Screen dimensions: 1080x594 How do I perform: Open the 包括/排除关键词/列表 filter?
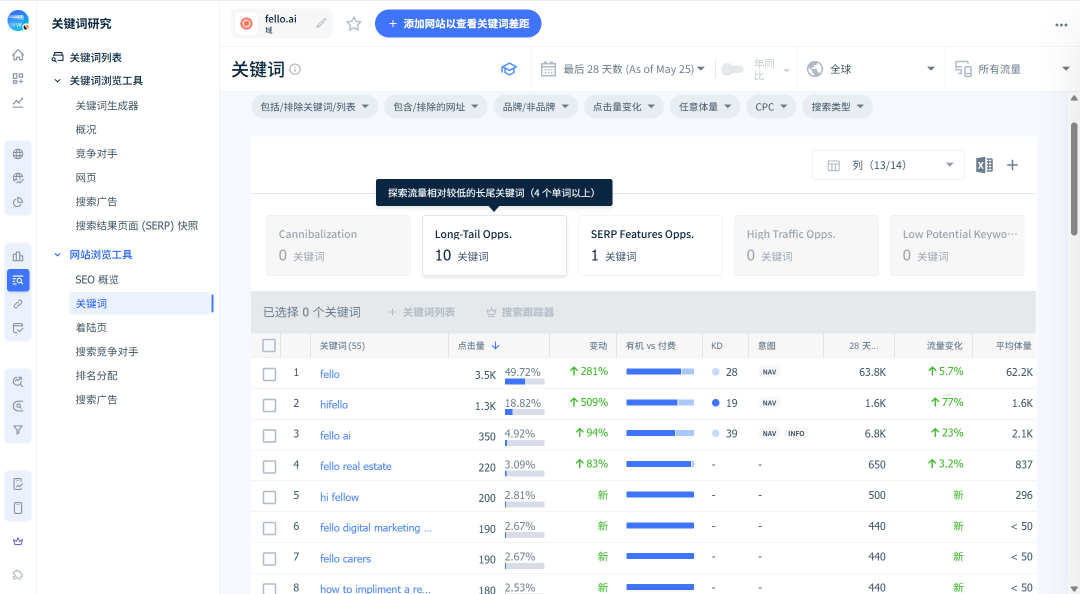[315, 107]
